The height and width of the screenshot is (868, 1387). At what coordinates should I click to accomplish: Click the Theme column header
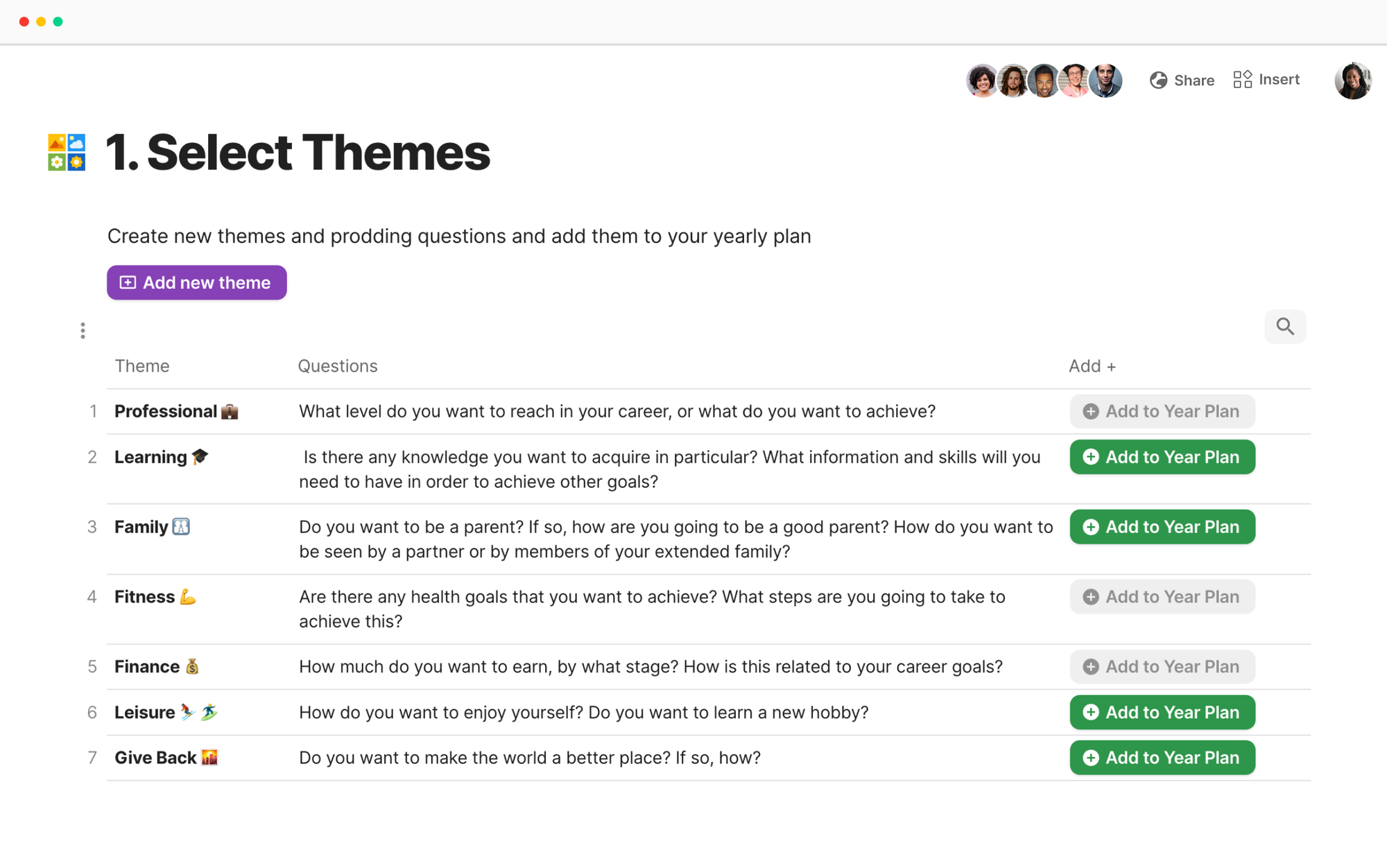click(x=142, y=366)
